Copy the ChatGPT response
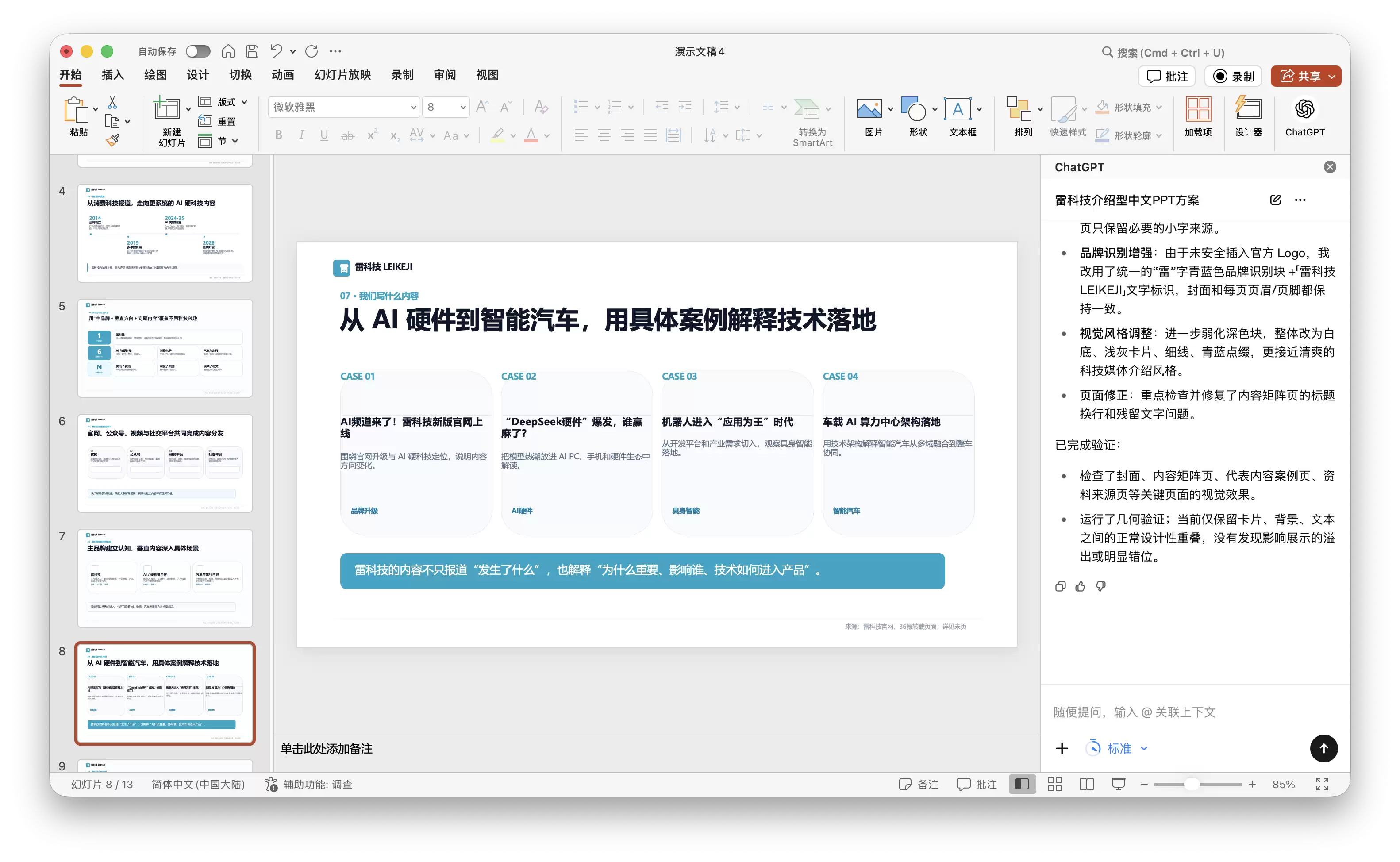 [x=1060, y=586]
